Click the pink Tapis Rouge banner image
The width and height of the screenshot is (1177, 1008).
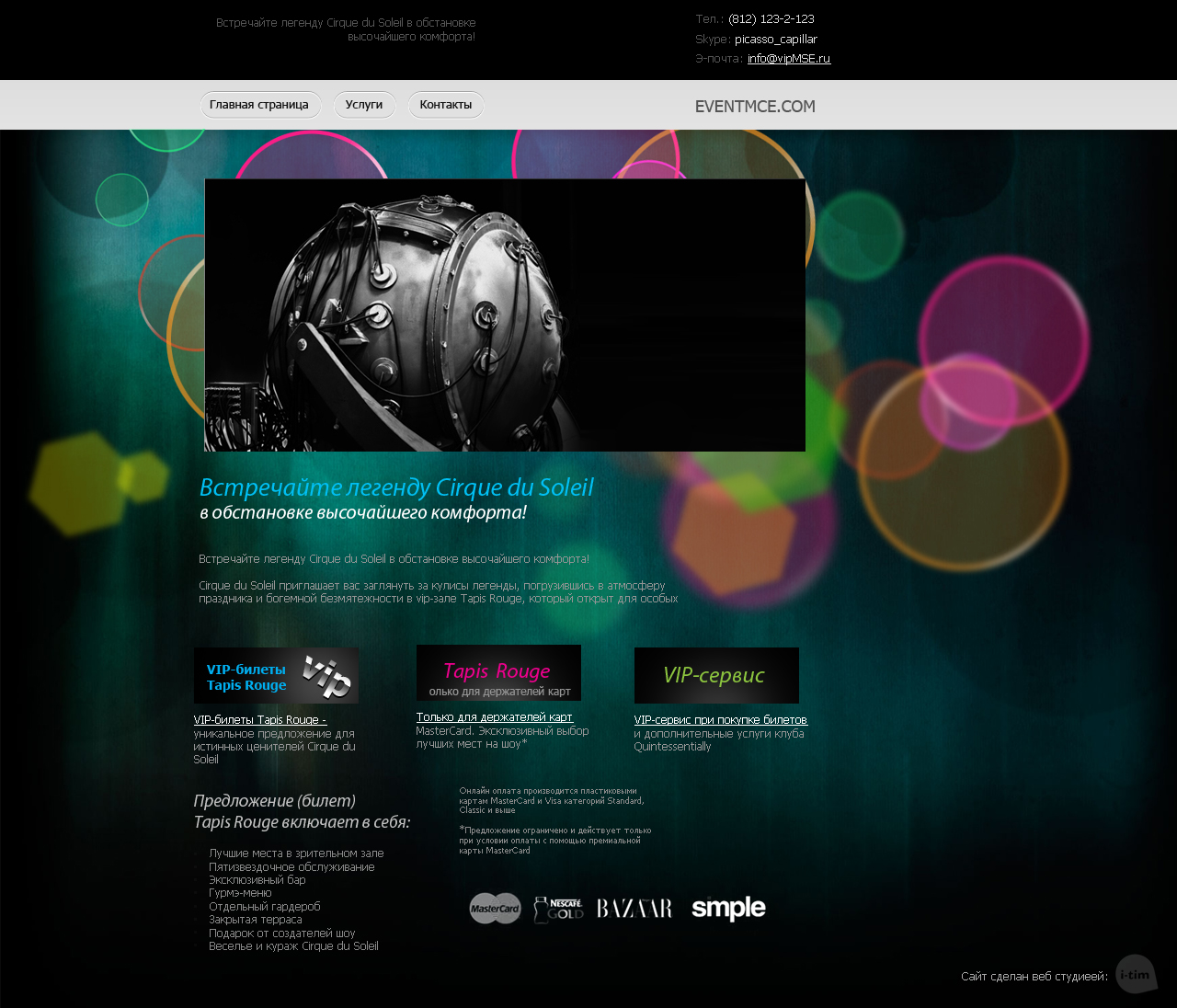(x=498, y=672)
